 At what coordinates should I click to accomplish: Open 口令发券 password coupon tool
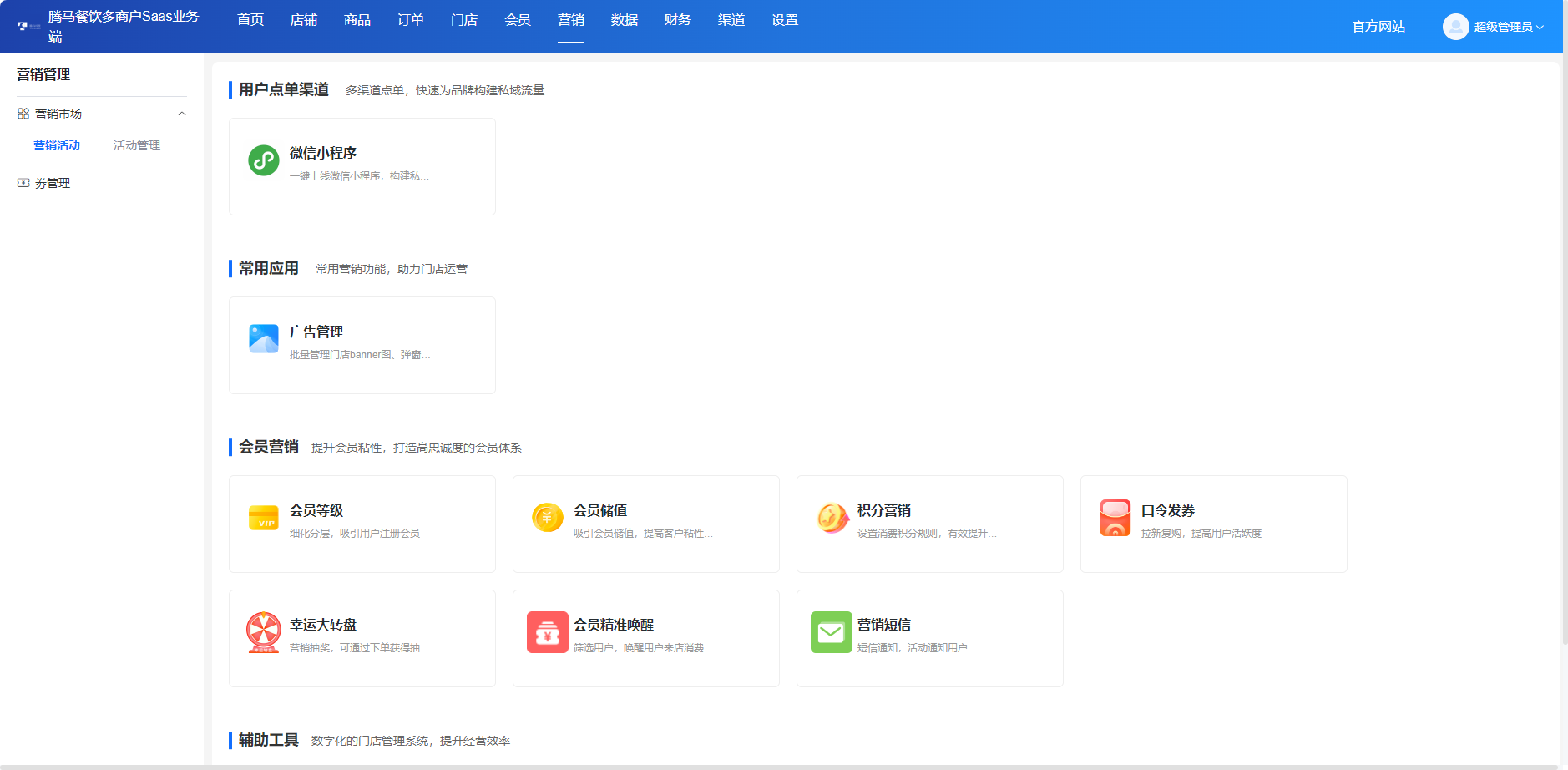[x=1212, y=524]
